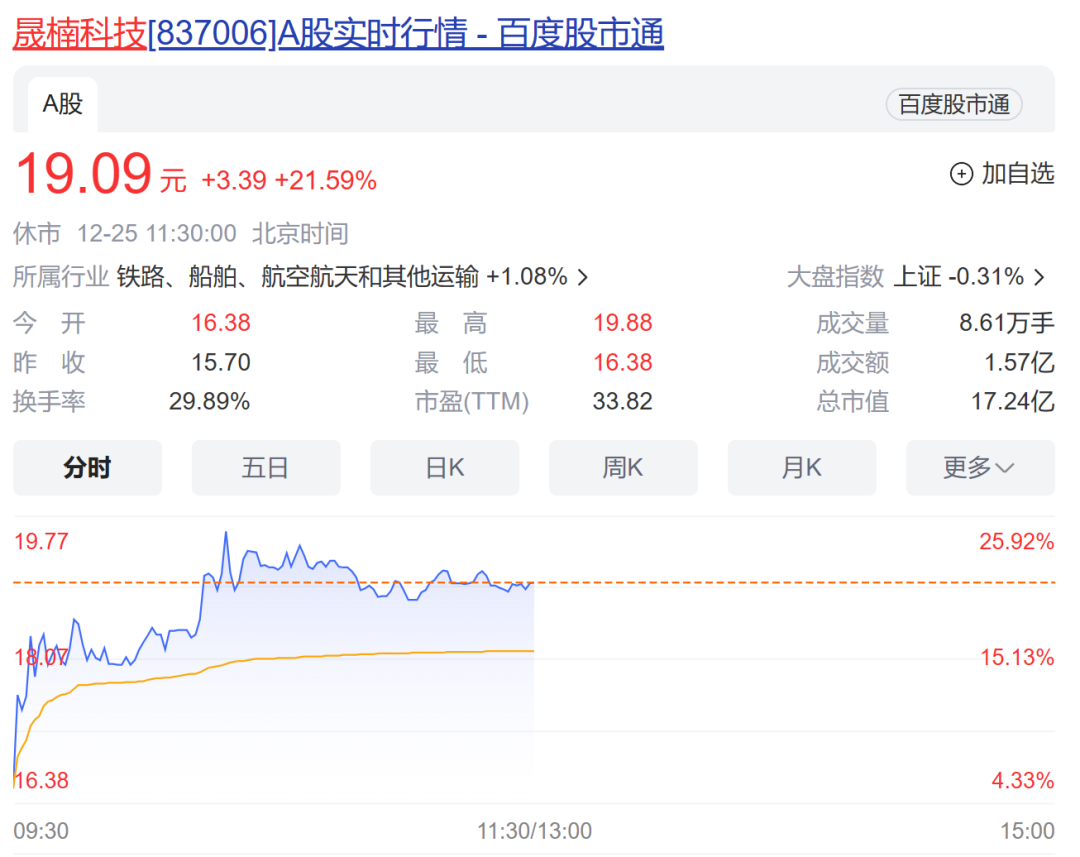Click the 成交量 value 8.61万手

[x=1006, y=323]
